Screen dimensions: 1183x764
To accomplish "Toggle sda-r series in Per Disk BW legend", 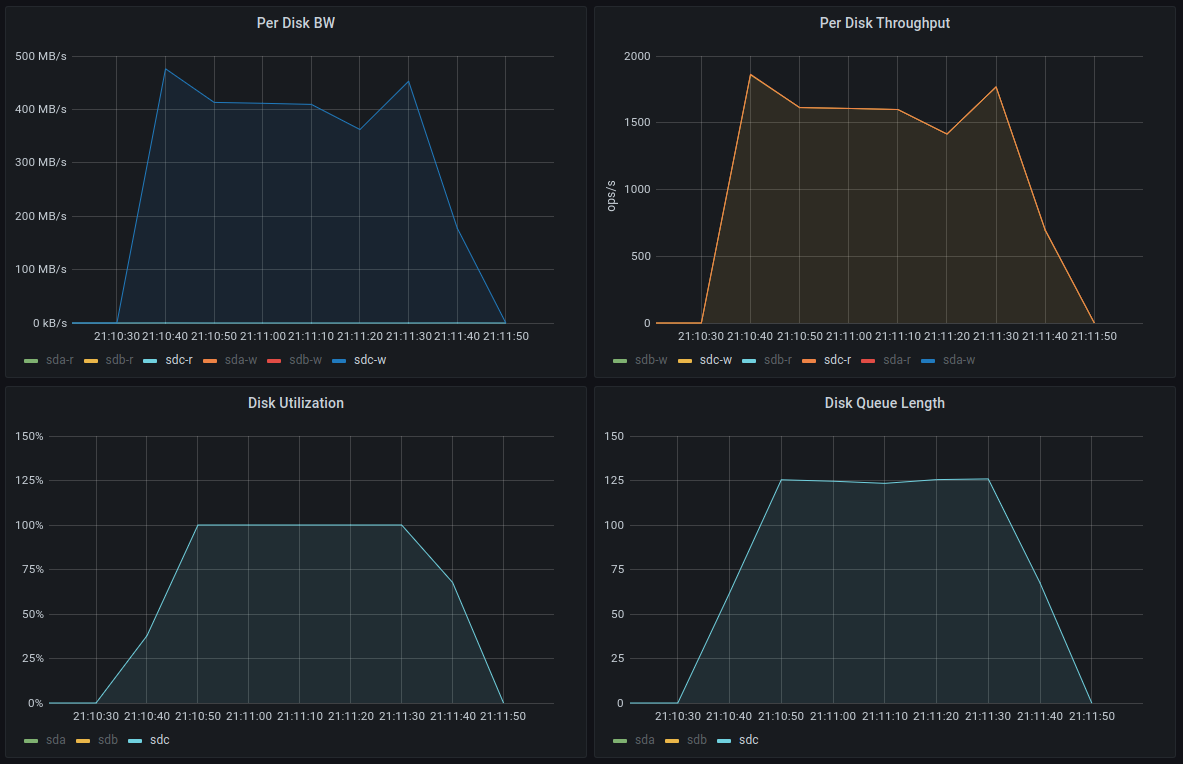I will pos(60,361).
